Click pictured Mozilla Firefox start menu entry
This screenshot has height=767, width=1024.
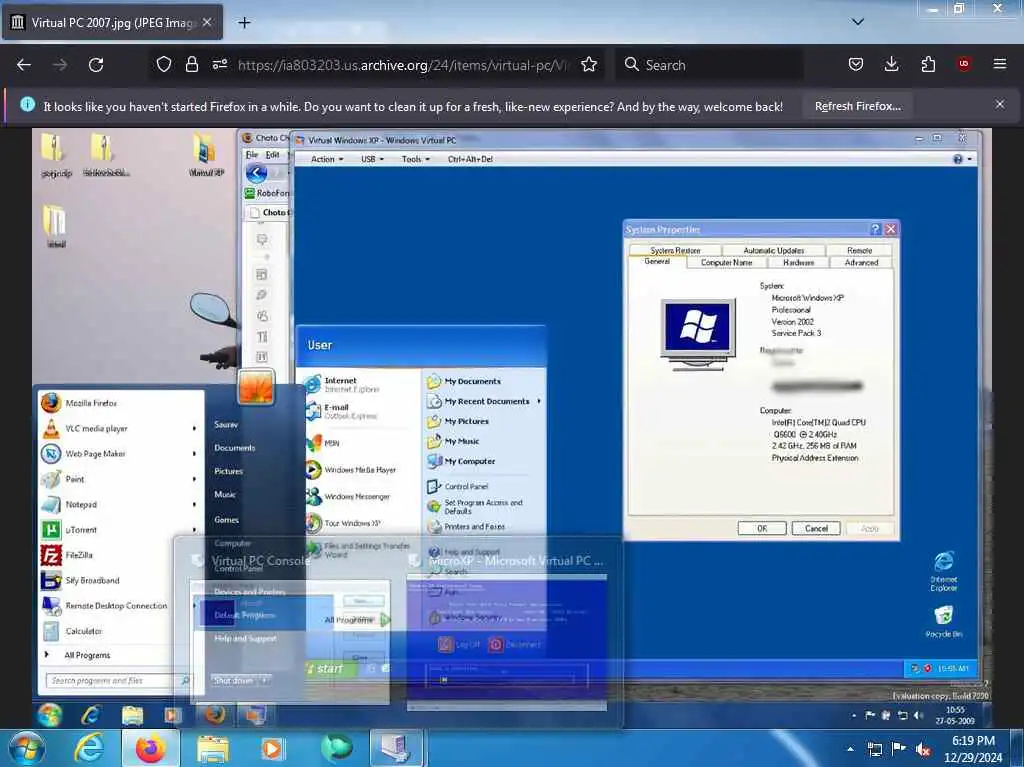pyautogui.click(x=80, y=403)
